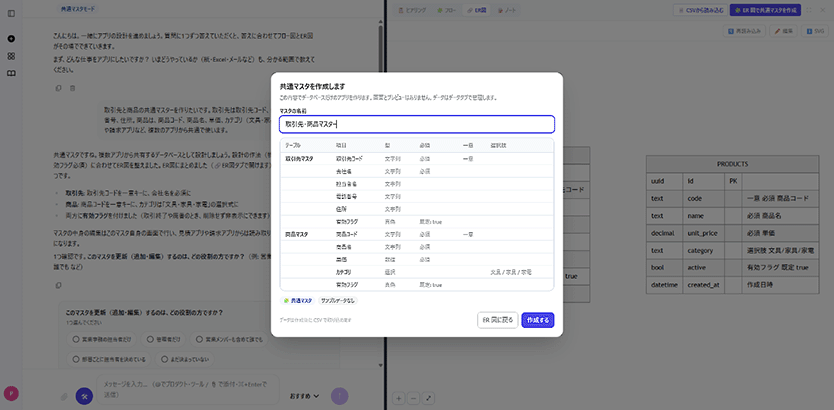The height and width of the screenshot is (410, 834).
Task: Select radio 管理者だけ
Action: click(x=163, y=339)
